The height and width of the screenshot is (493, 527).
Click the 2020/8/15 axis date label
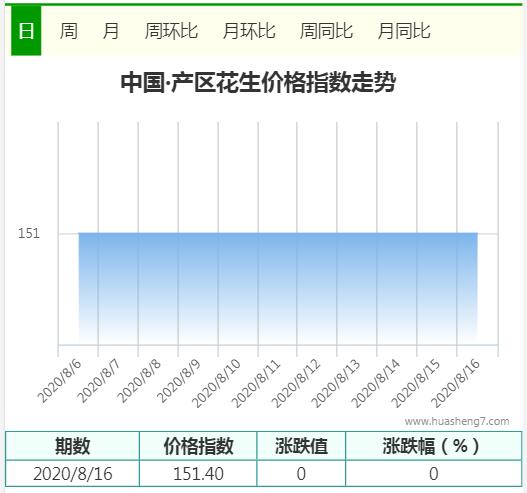[x=416, y=383]
